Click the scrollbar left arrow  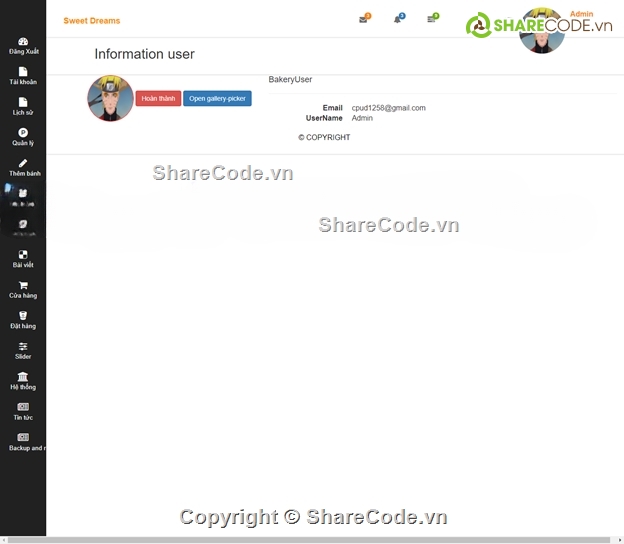click(4, 540)
